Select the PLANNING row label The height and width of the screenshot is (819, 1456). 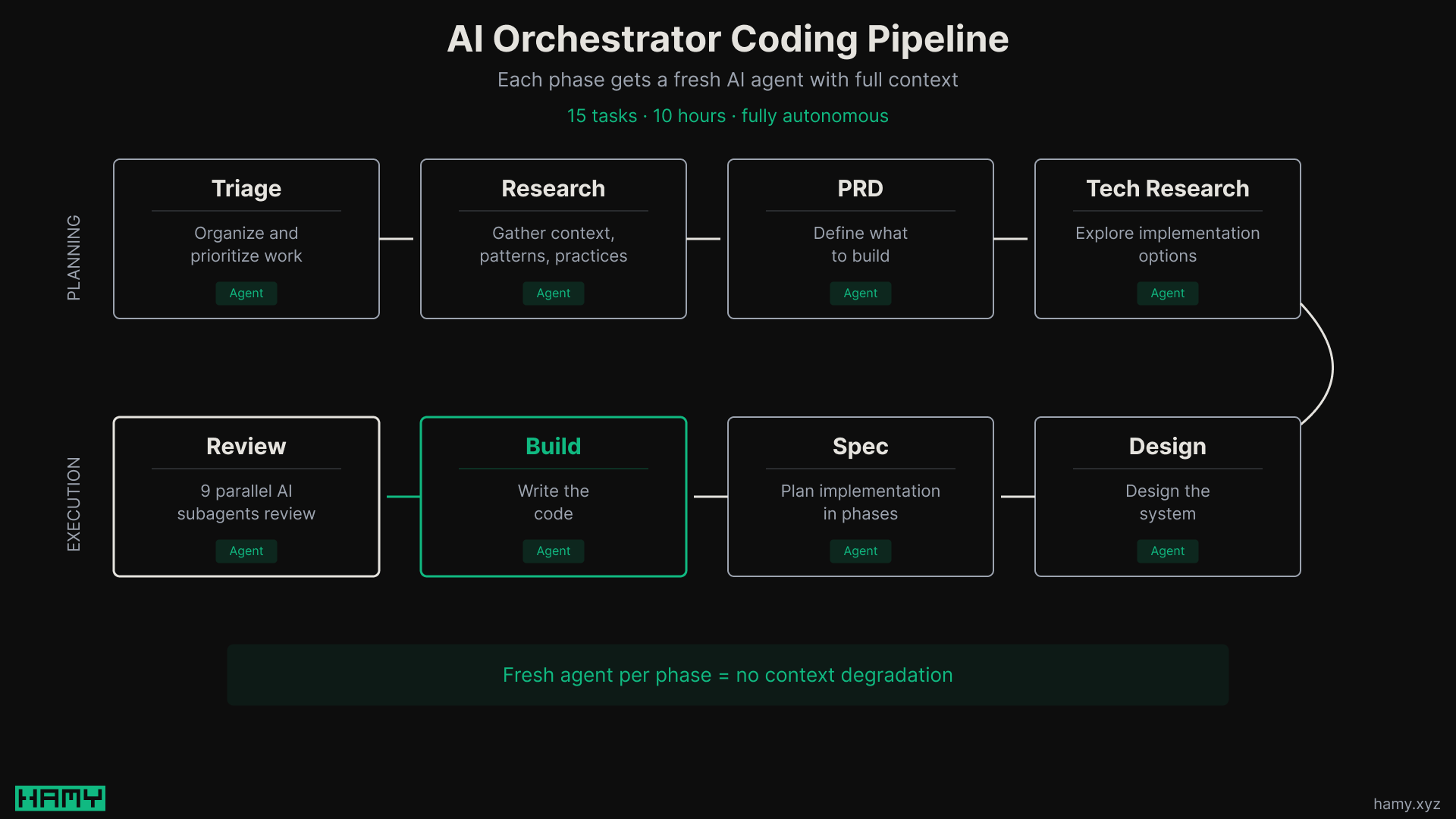point(74,259)
